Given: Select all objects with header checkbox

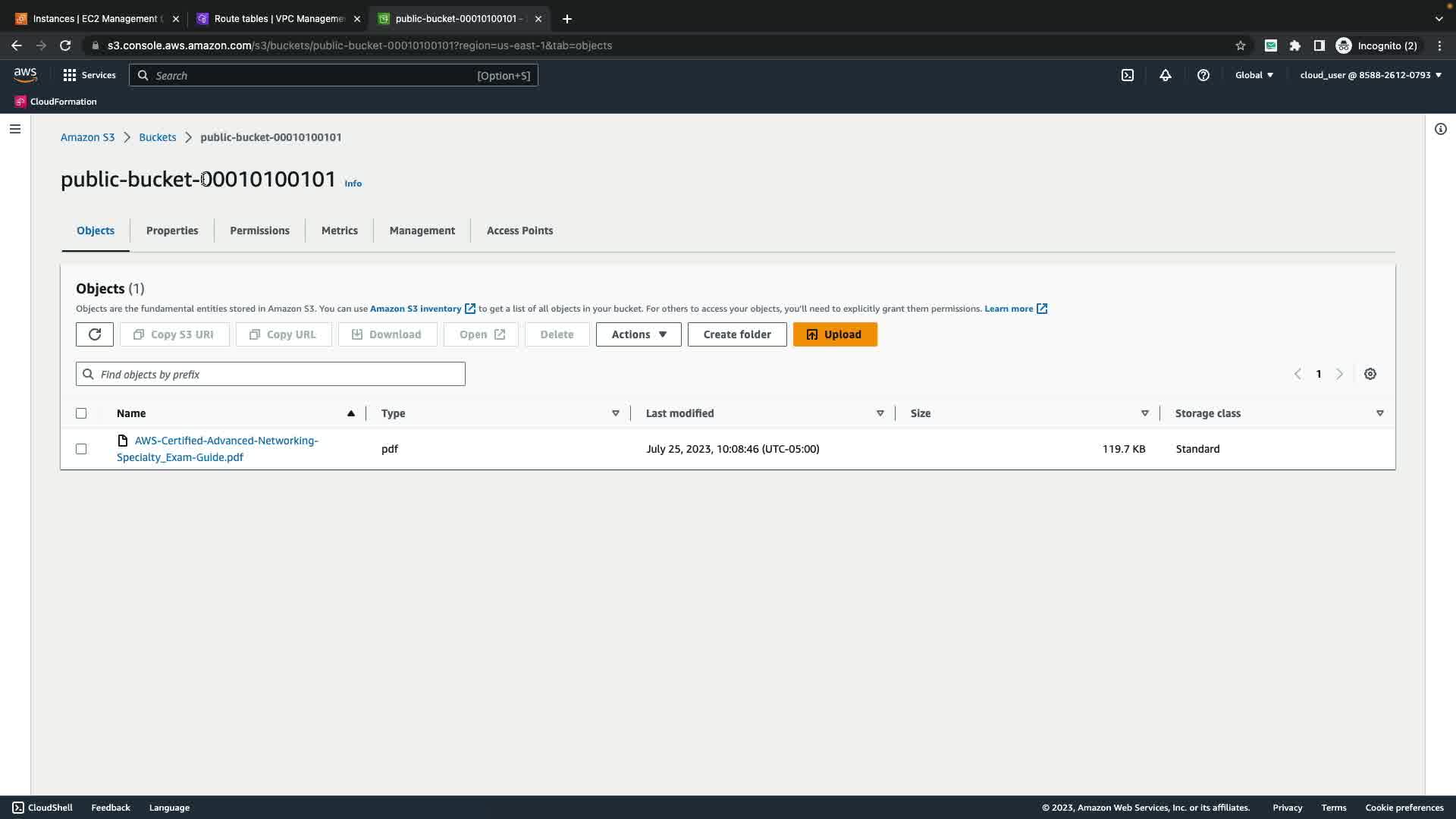Looking at the screenshot, I should 81,413.
